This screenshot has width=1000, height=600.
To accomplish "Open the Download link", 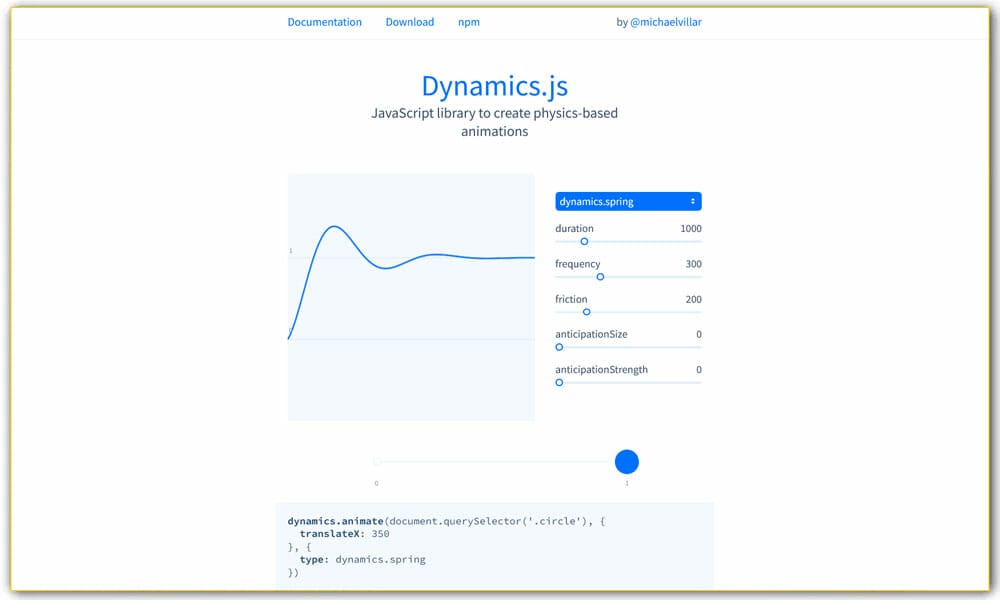I will click(409, 21).
